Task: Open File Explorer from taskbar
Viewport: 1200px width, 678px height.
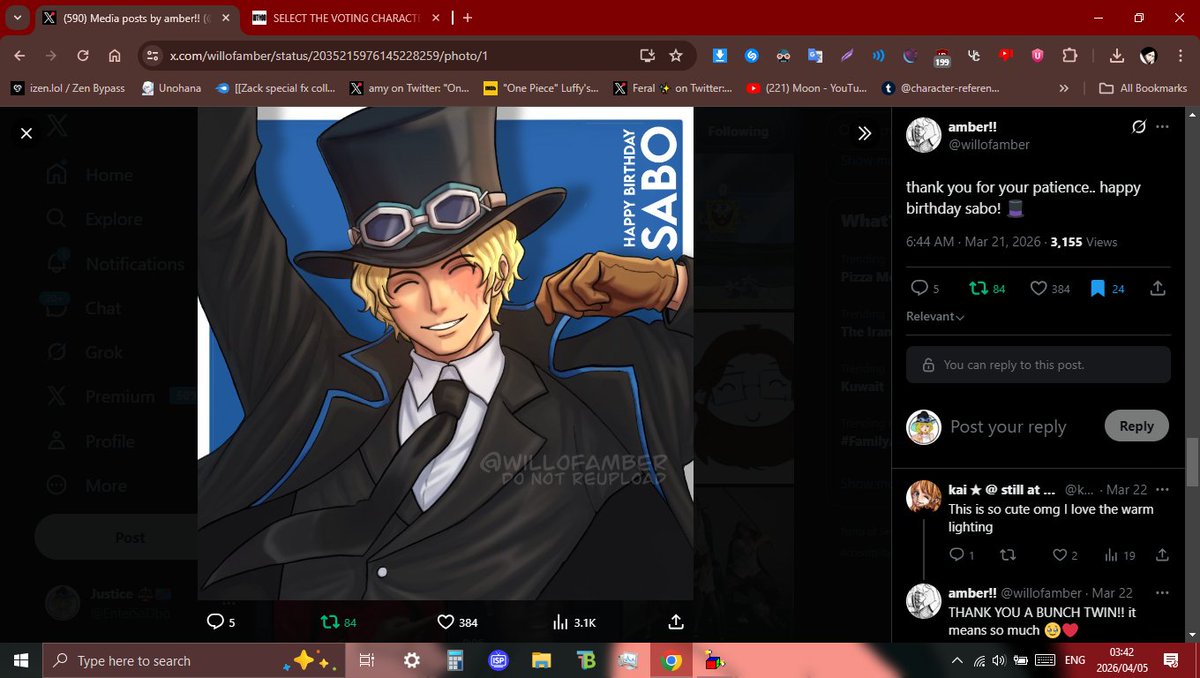Action: 542,660
